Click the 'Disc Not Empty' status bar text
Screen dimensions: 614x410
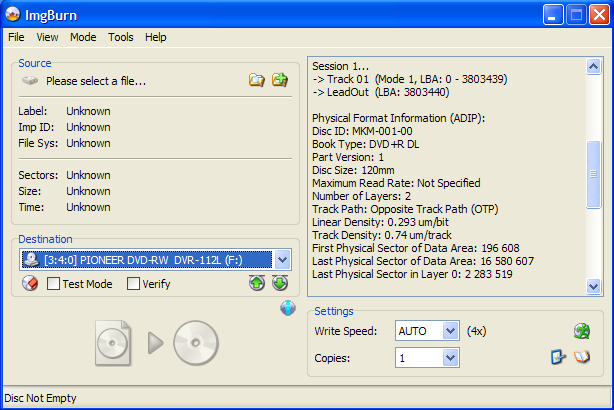tap(40, 398)
